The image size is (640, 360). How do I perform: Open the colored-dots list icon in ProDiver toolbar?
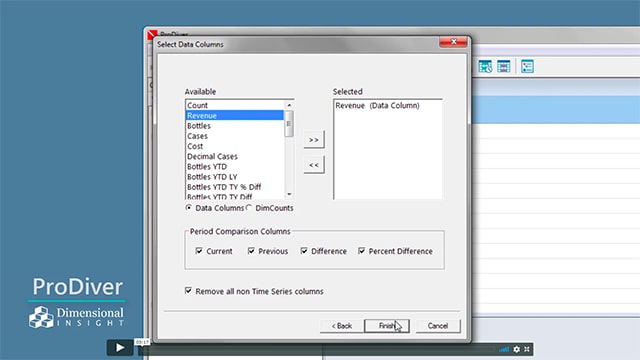coord(527,66)
